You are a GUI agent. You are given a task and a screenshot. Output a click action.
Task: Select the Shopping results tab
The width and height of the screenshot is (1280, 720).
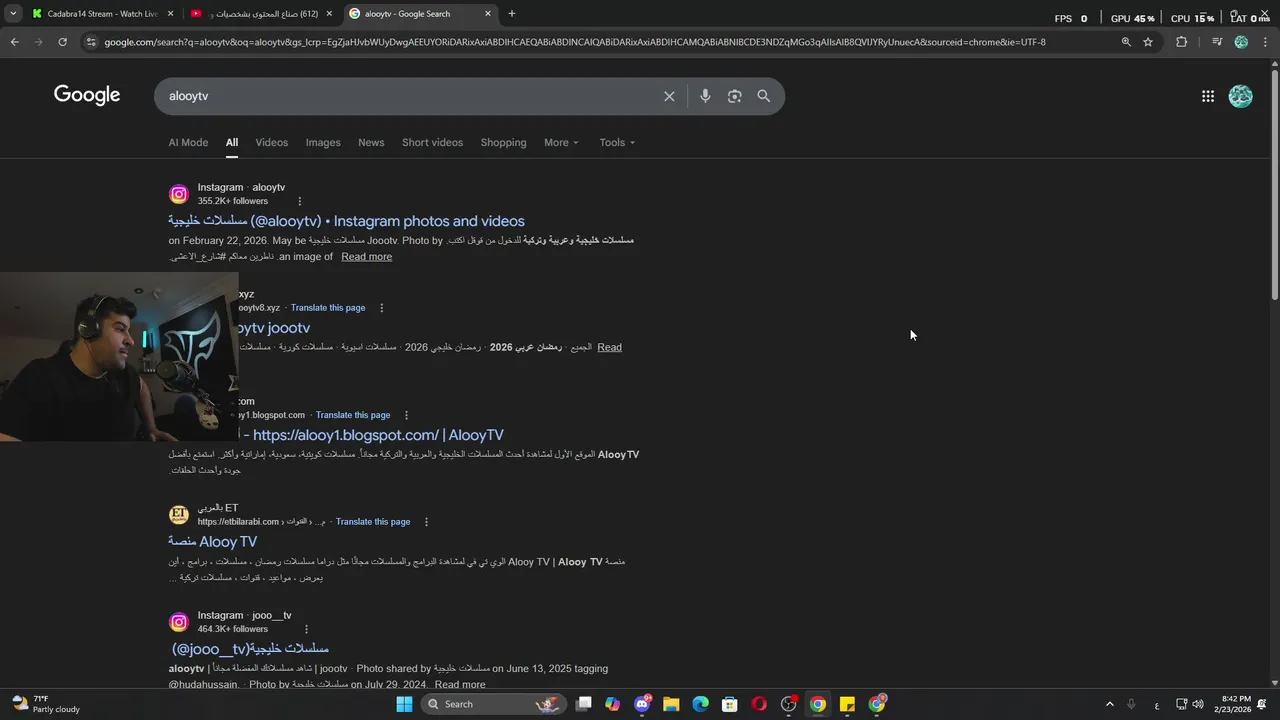pos(503,142)
